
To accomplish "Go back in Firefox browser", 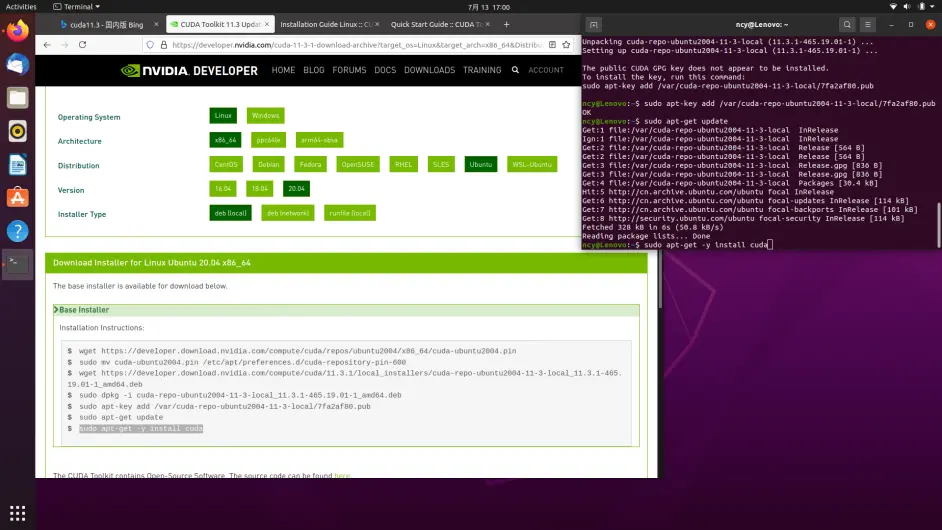I will tap(47, 44).
